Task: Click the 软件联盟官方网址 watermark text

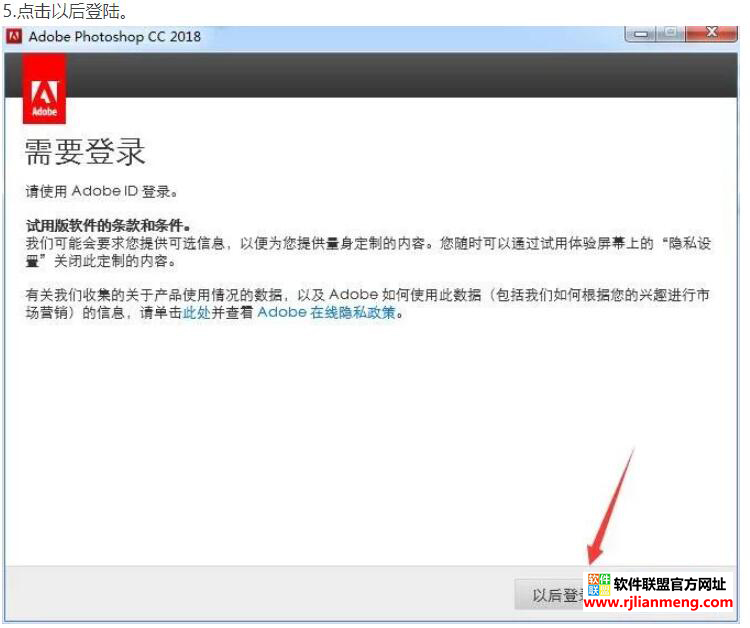Action: tap(670, 584)
